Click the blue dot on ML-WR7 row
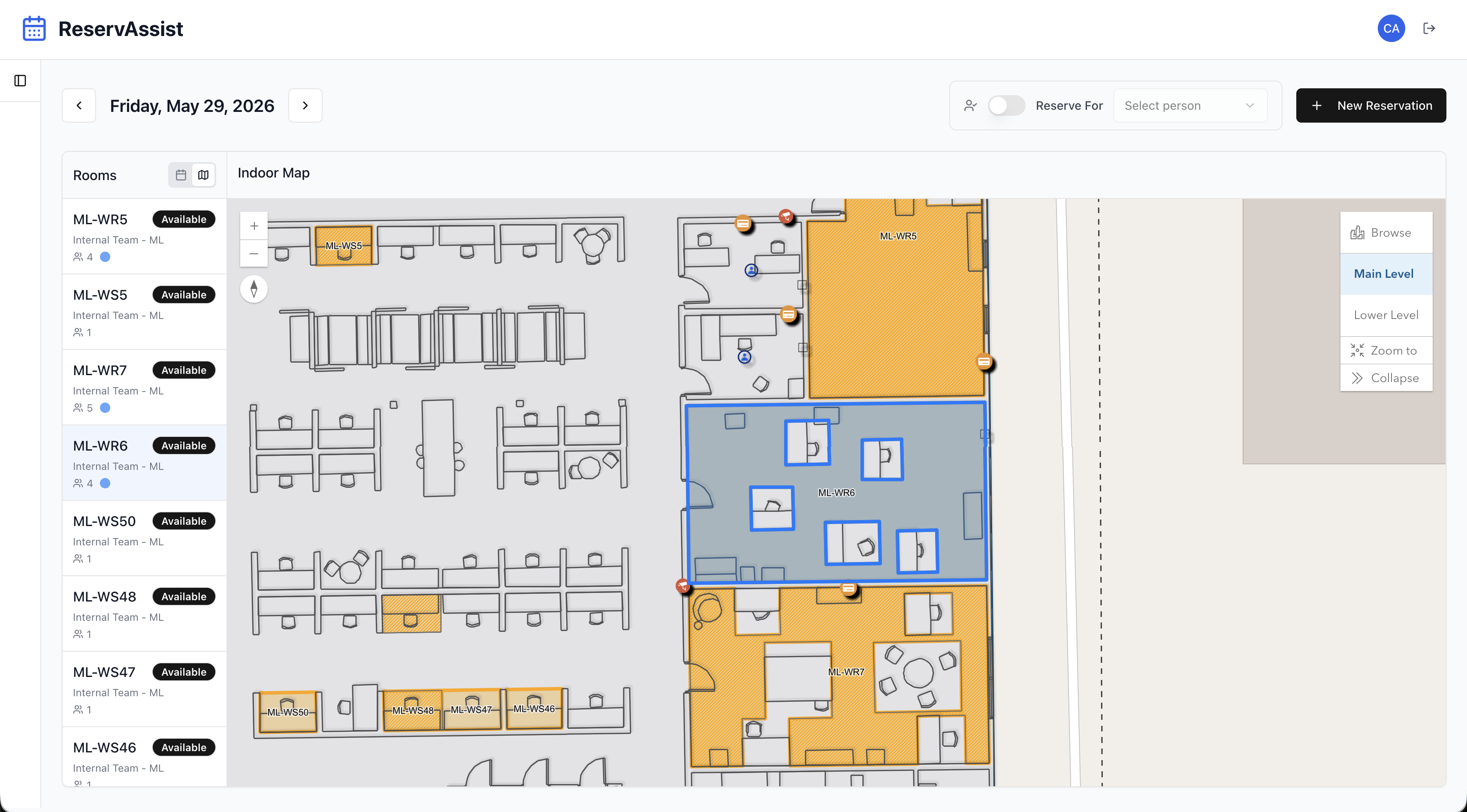This screenshot has height=812, width=1467. pos(105,408)
